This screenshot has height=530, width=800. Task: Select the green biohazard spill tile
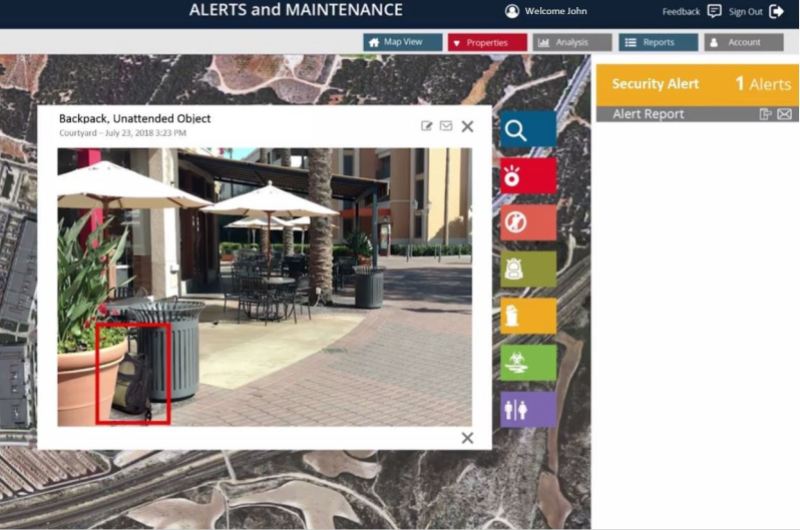(x=528, y=363)
